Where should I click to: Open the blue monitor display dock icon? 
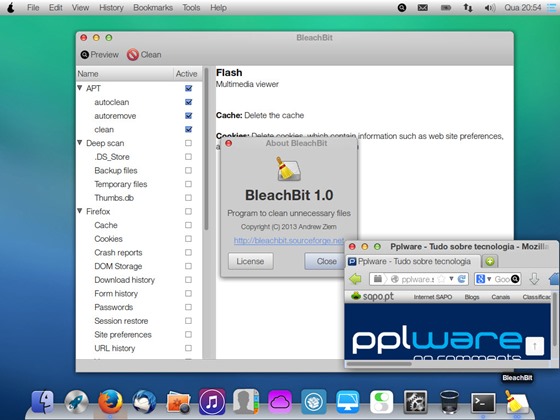(348, 402)
